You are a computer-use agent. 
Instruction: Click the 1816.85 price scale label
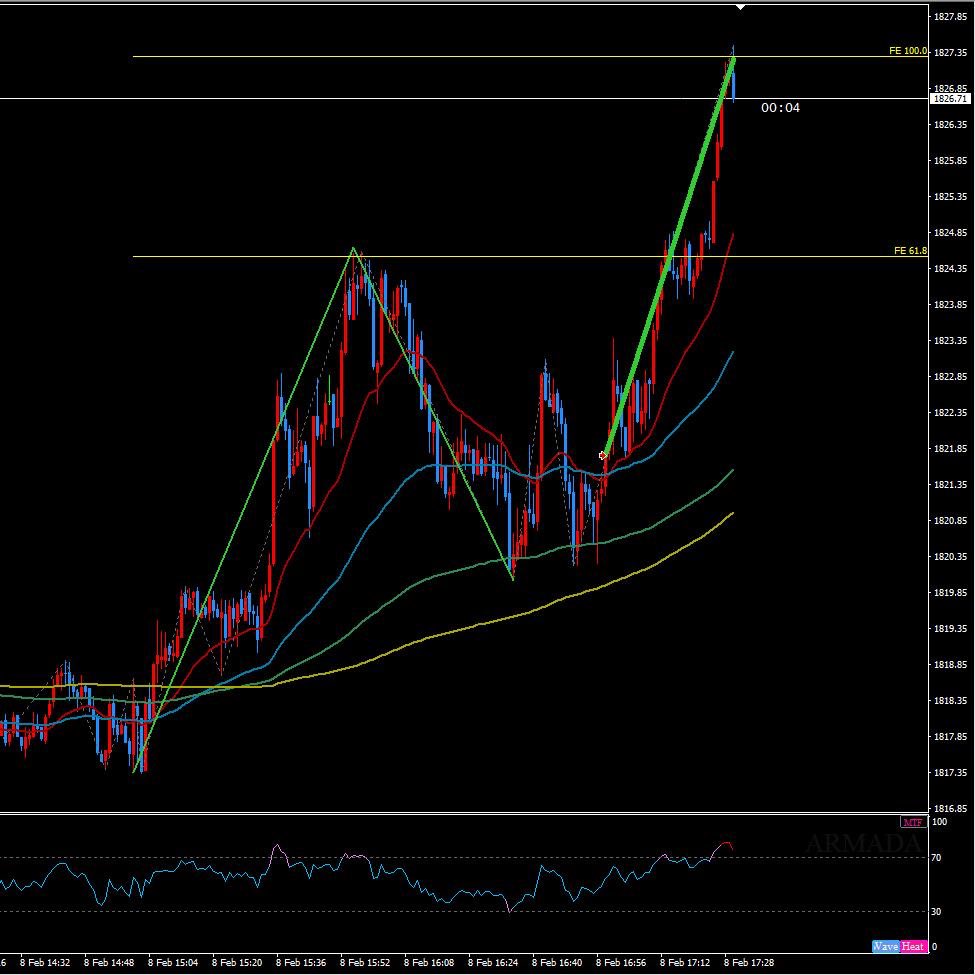951,808
